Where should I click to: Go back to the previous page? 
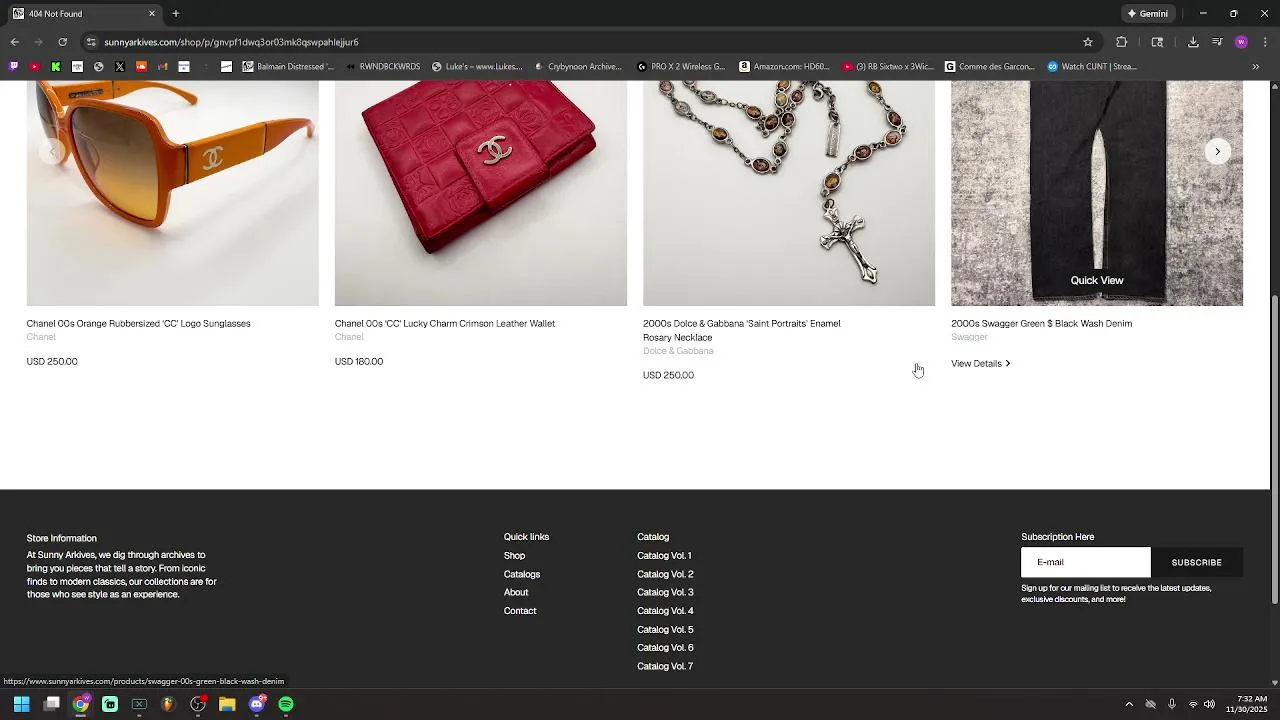[14, 42]
